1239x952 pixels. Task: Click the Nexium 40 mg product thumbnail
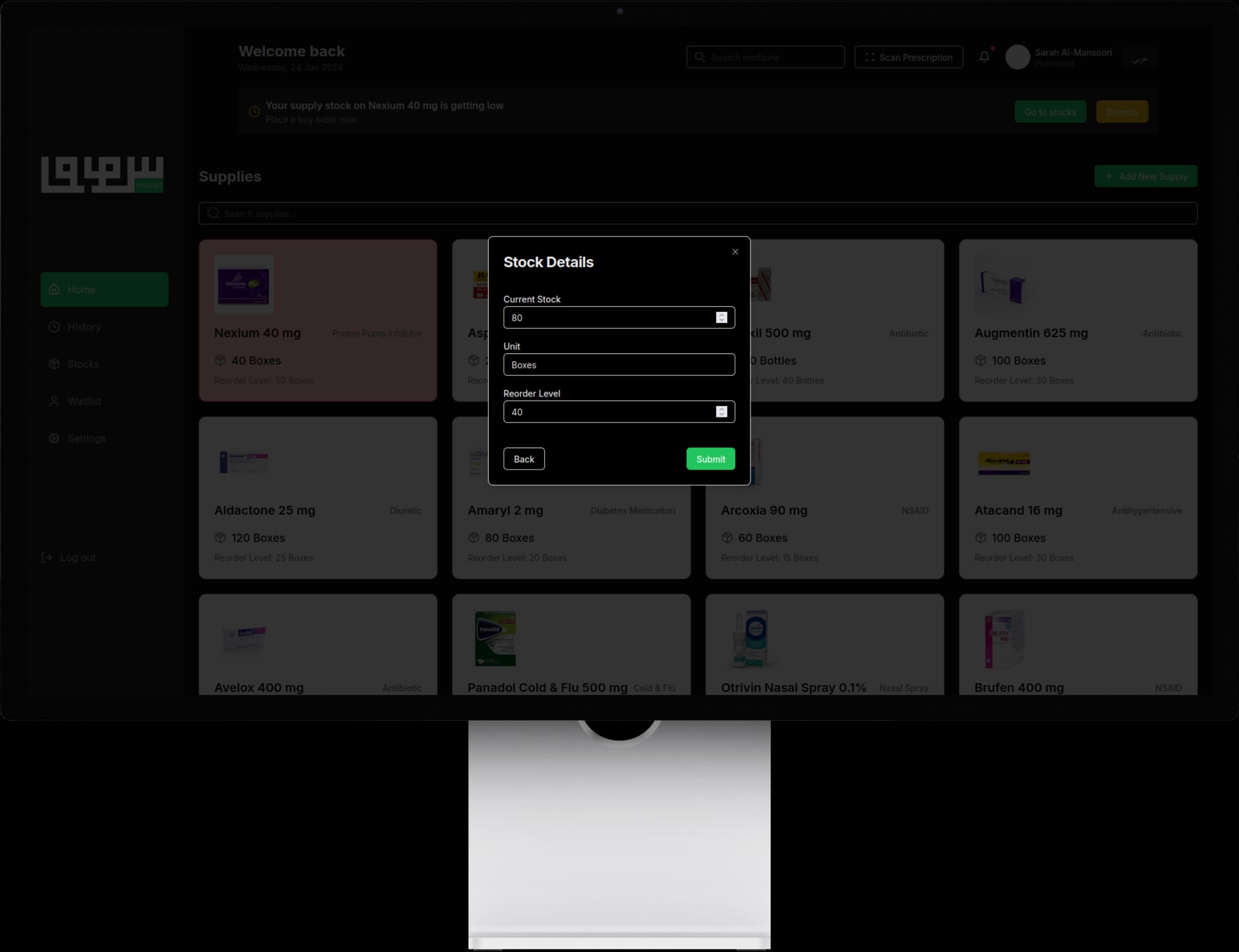coord(243,284)
